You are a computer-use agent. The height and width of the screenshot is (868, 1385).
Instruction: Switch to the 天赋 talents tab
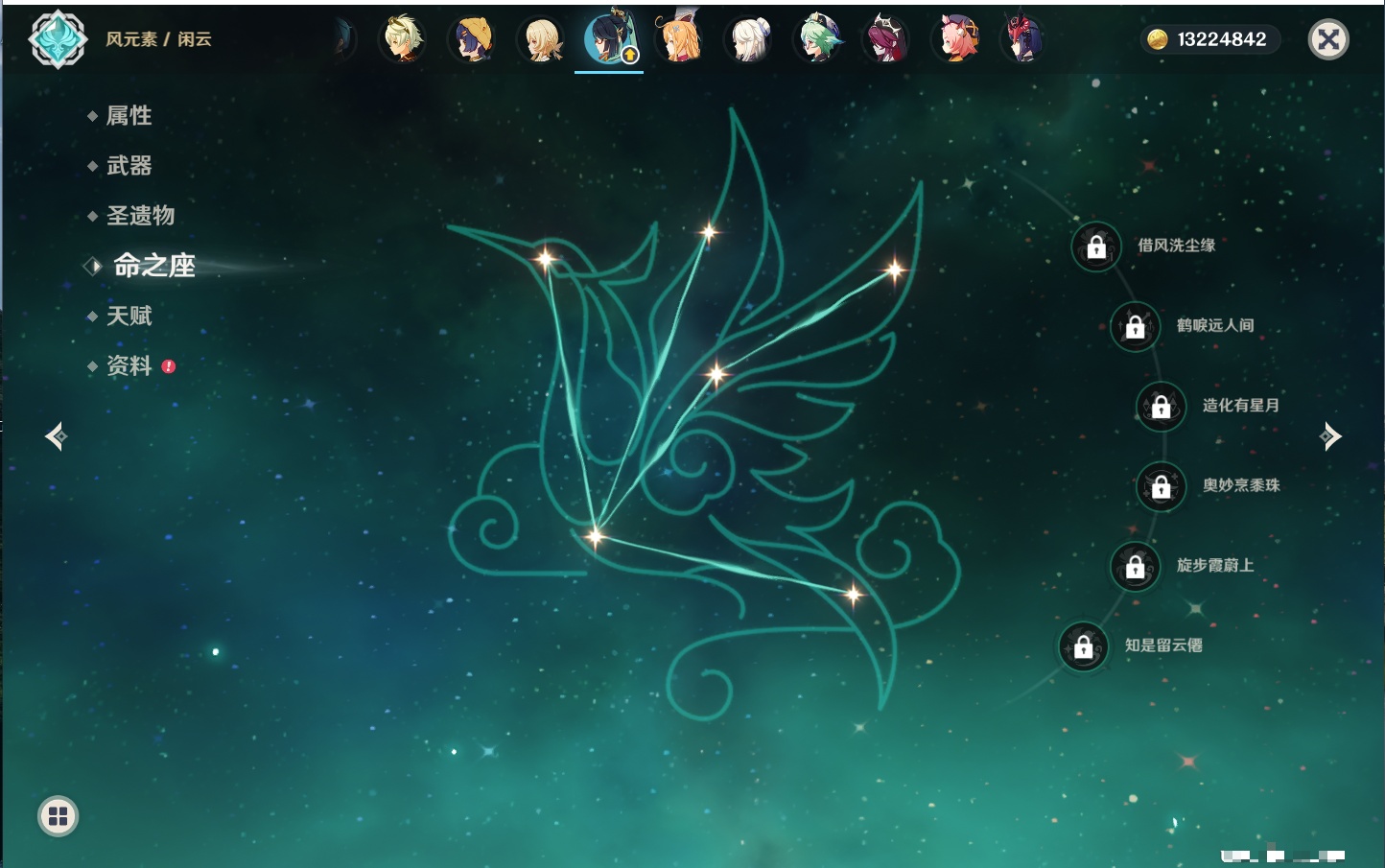point(129,316)
